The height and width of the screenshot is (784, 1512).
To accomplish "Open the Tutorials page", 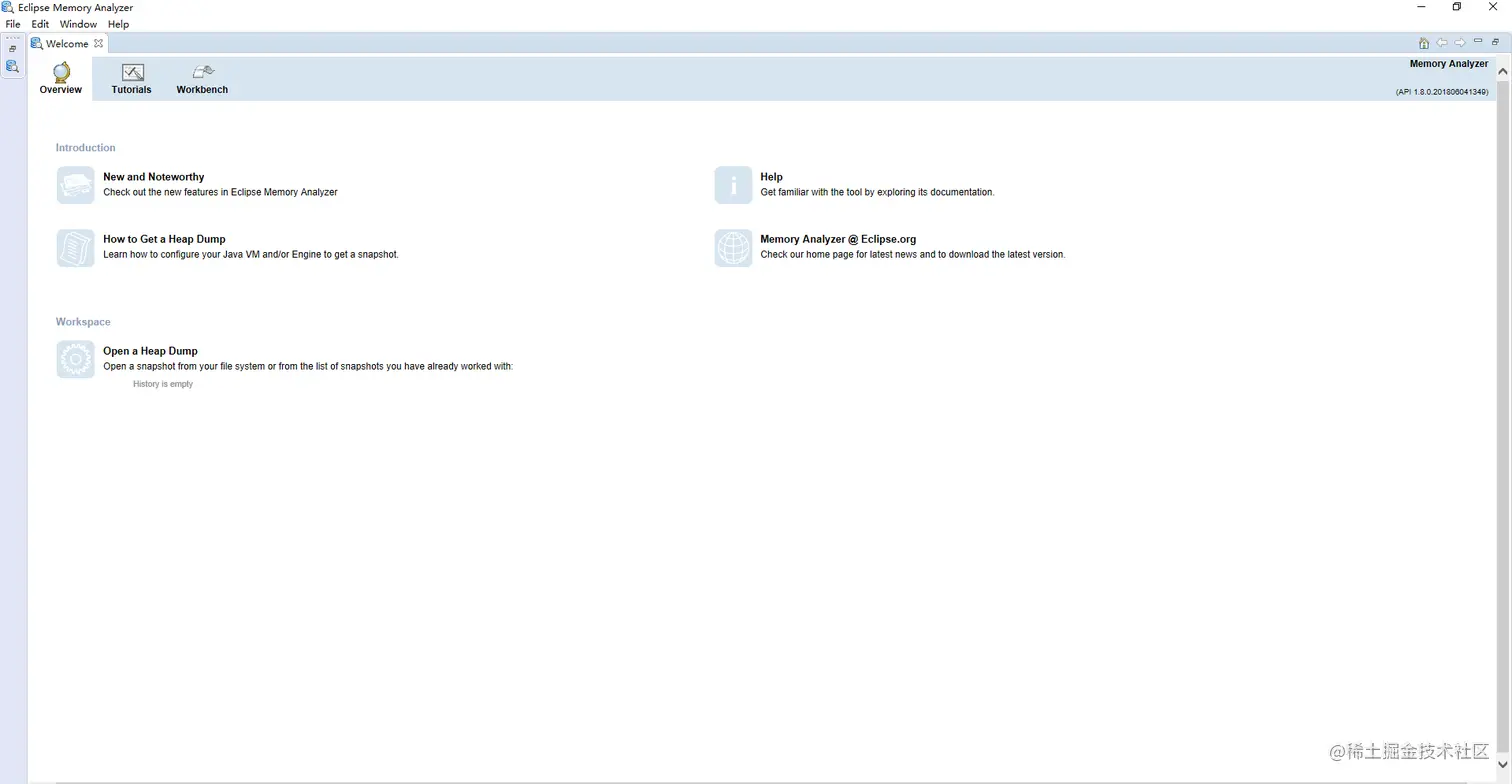I will pos(131,78).
